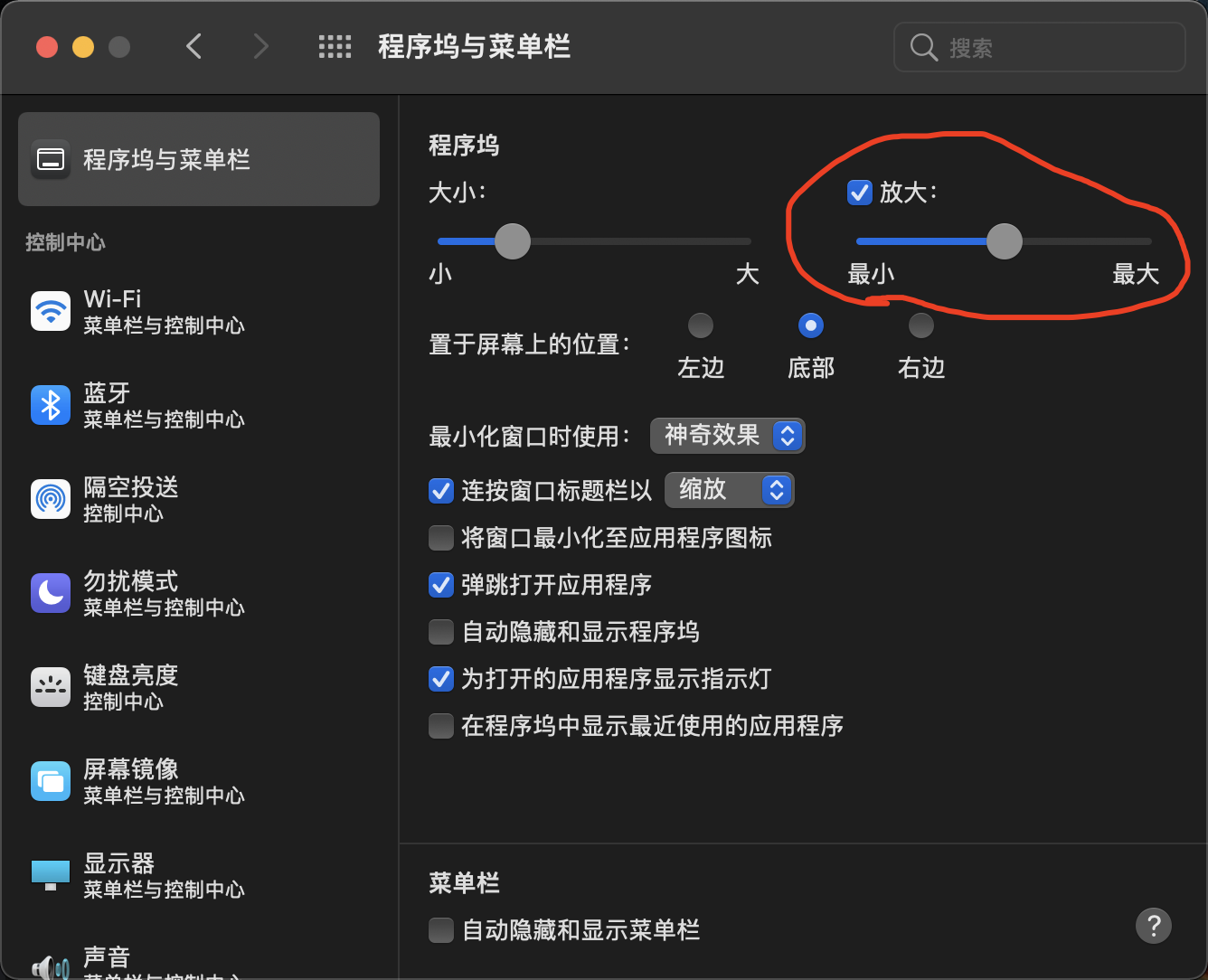Click the magnifier icon in the search field
This screenshot has width=1208, height=980.
[923, 47]
